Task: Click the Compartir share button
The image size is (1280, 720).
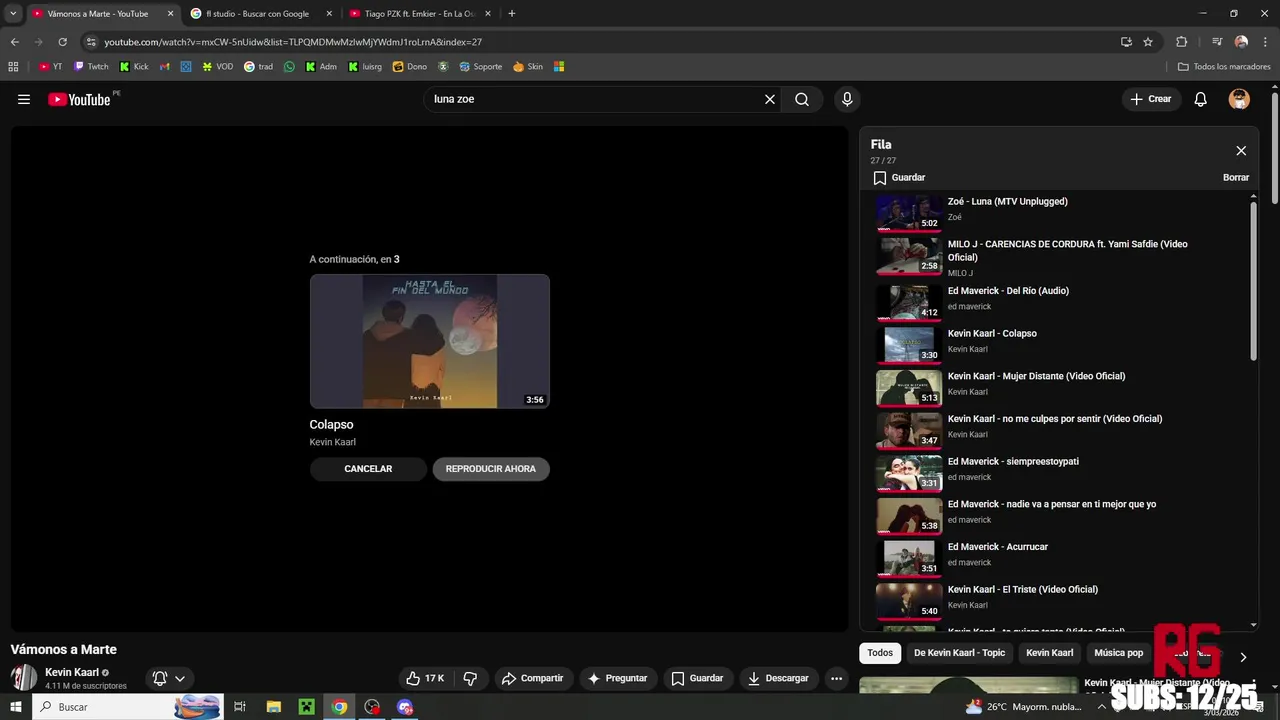Action: [532, 678]
